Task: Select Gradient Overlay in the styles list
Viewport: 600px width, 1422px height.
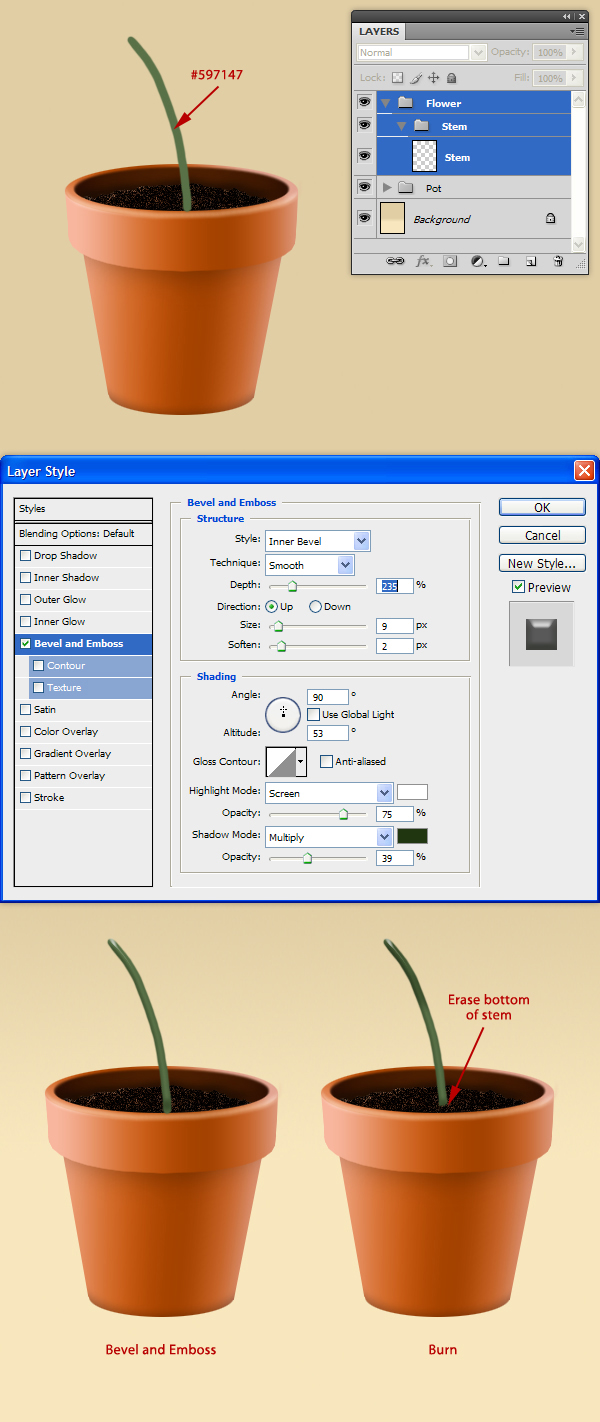Action: click(72, 754)
